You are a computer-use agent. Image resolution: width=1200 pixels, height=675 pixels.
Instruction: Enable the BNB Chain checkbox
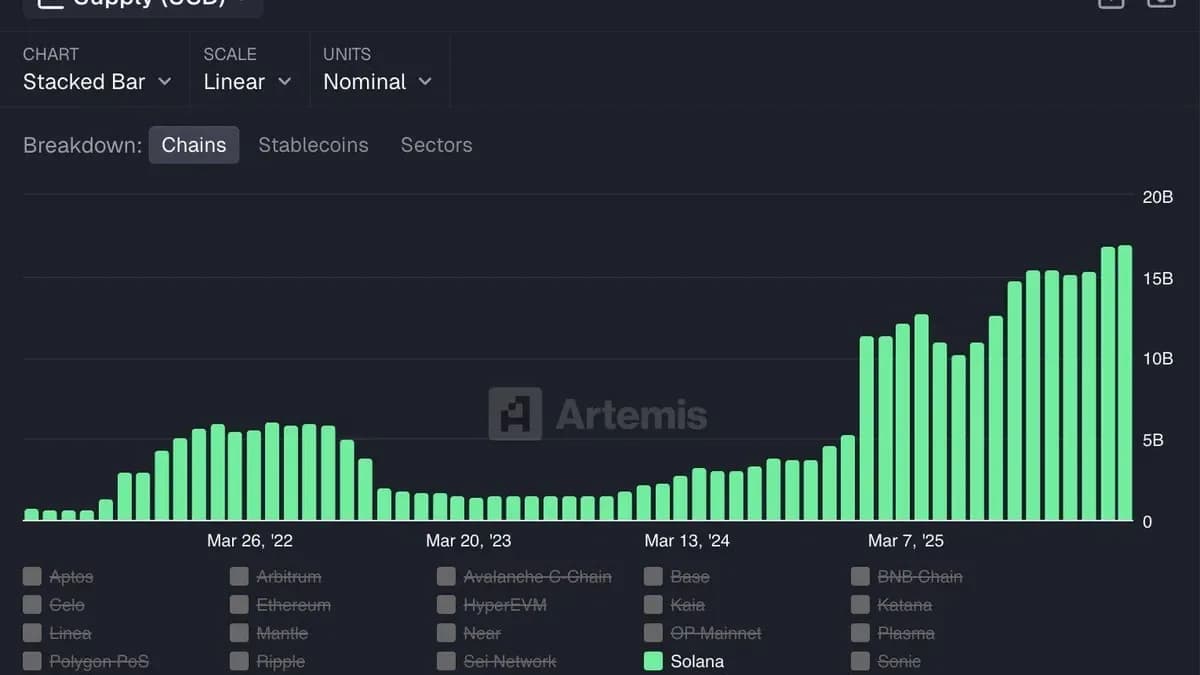[860, 576]
